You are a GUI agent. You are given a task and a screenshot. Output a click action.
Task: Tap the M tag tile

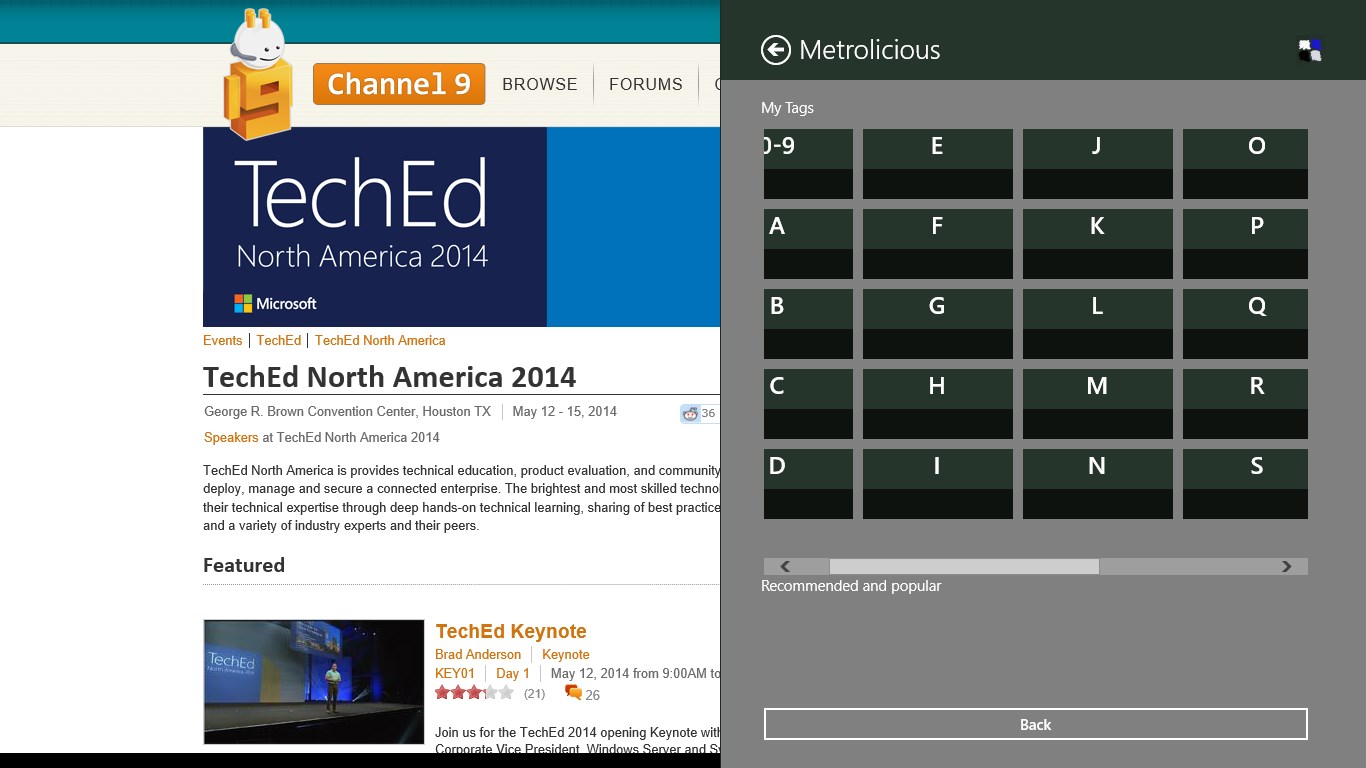click(1098, 404)
